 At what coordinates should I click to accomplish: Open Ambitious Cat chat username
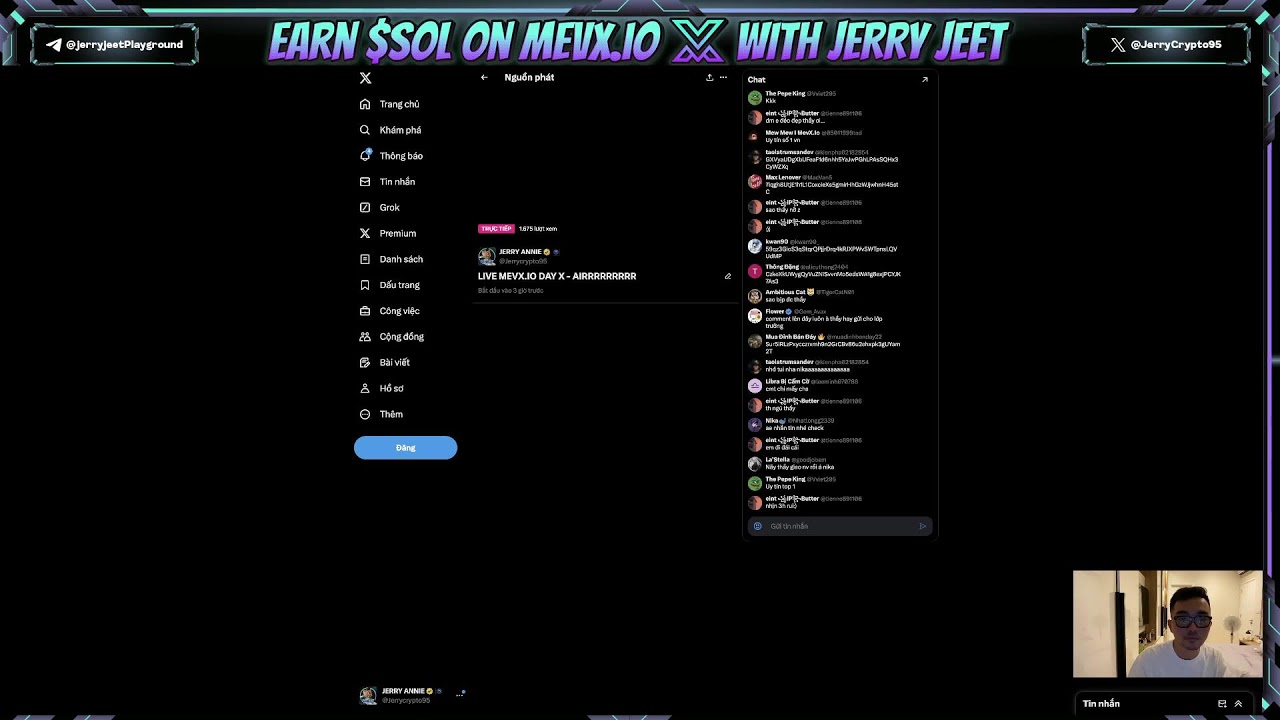[x=786, y=292]
